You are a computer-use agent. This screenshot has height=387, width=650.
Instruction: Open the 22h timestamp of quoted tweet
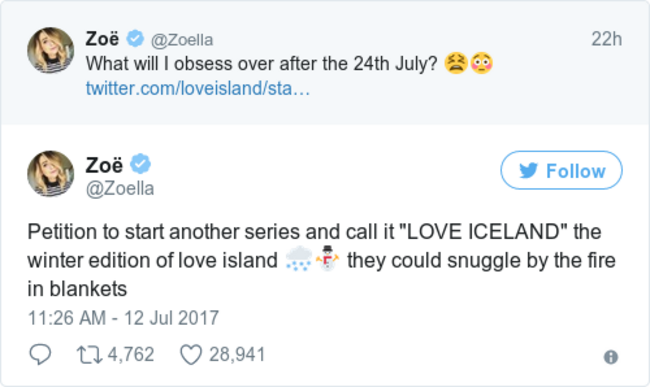(x=606, y=39)
